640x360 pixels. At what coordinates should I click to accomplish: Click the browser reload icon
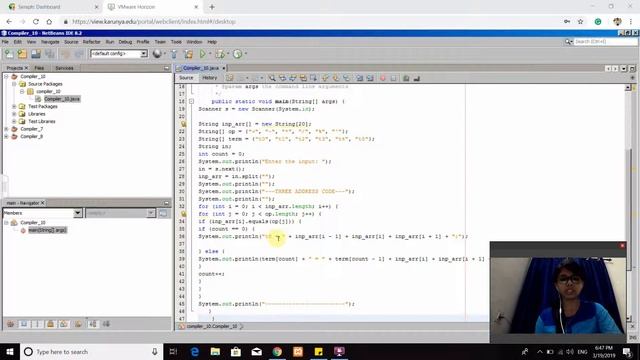36,22
